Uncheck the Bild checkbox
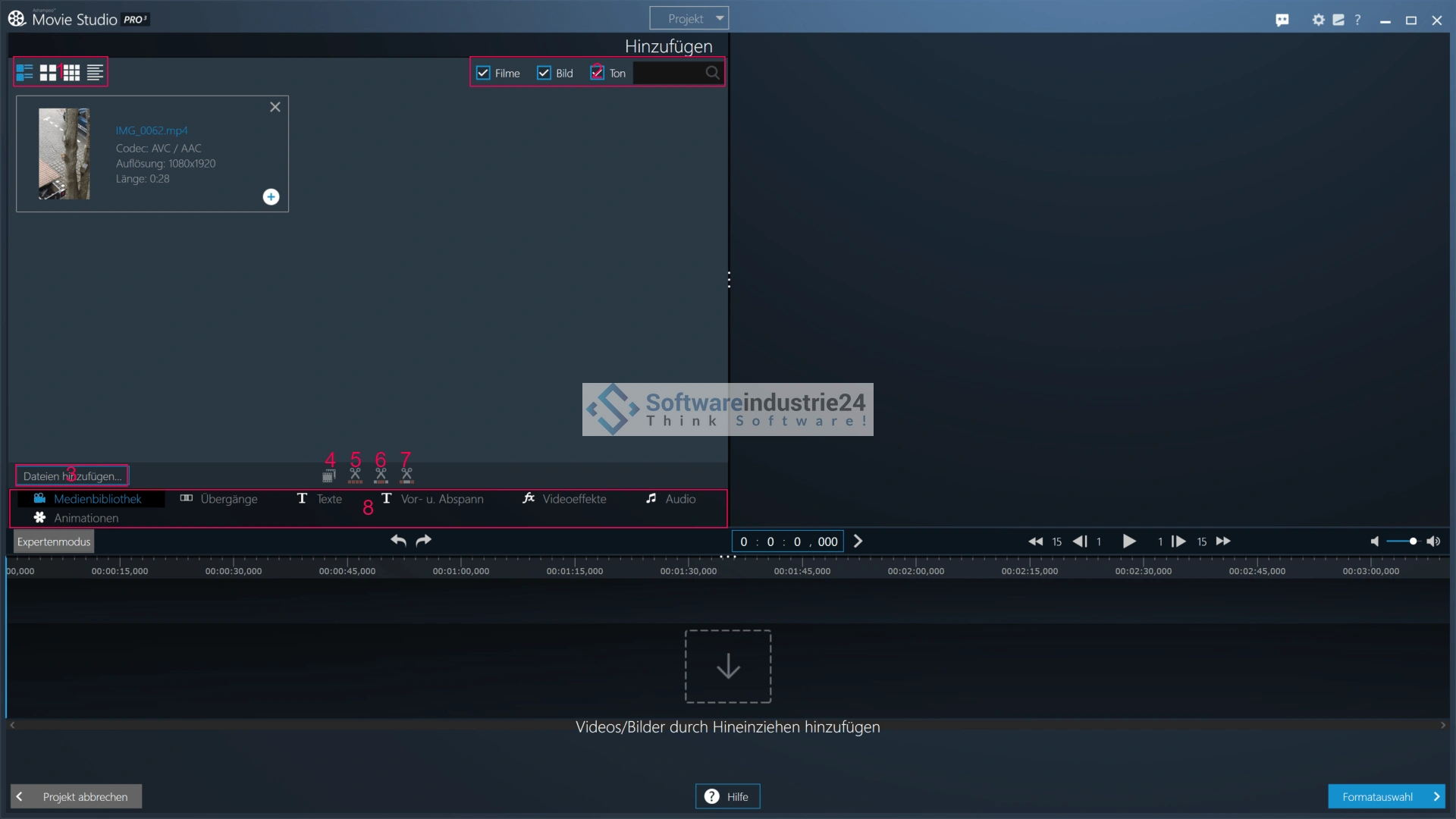Viewport: 1456px width, 819px height. click(544, 73)
